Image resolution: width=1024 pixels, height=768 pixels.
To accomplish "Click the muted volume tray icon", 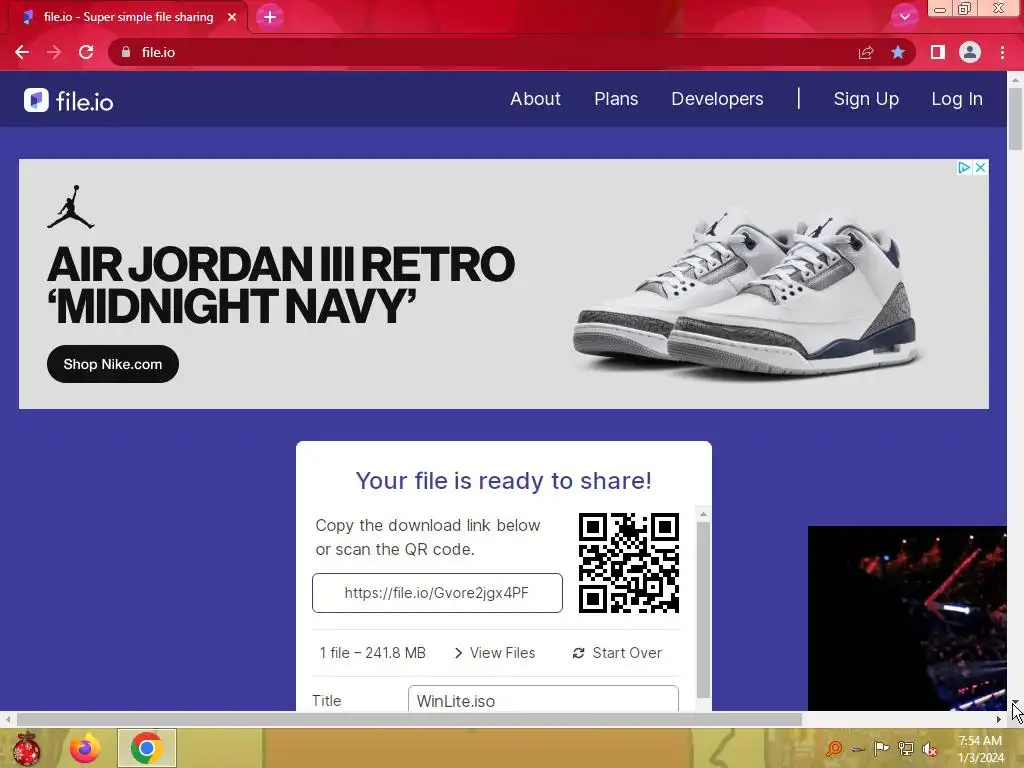I will (x=929, y=749).
